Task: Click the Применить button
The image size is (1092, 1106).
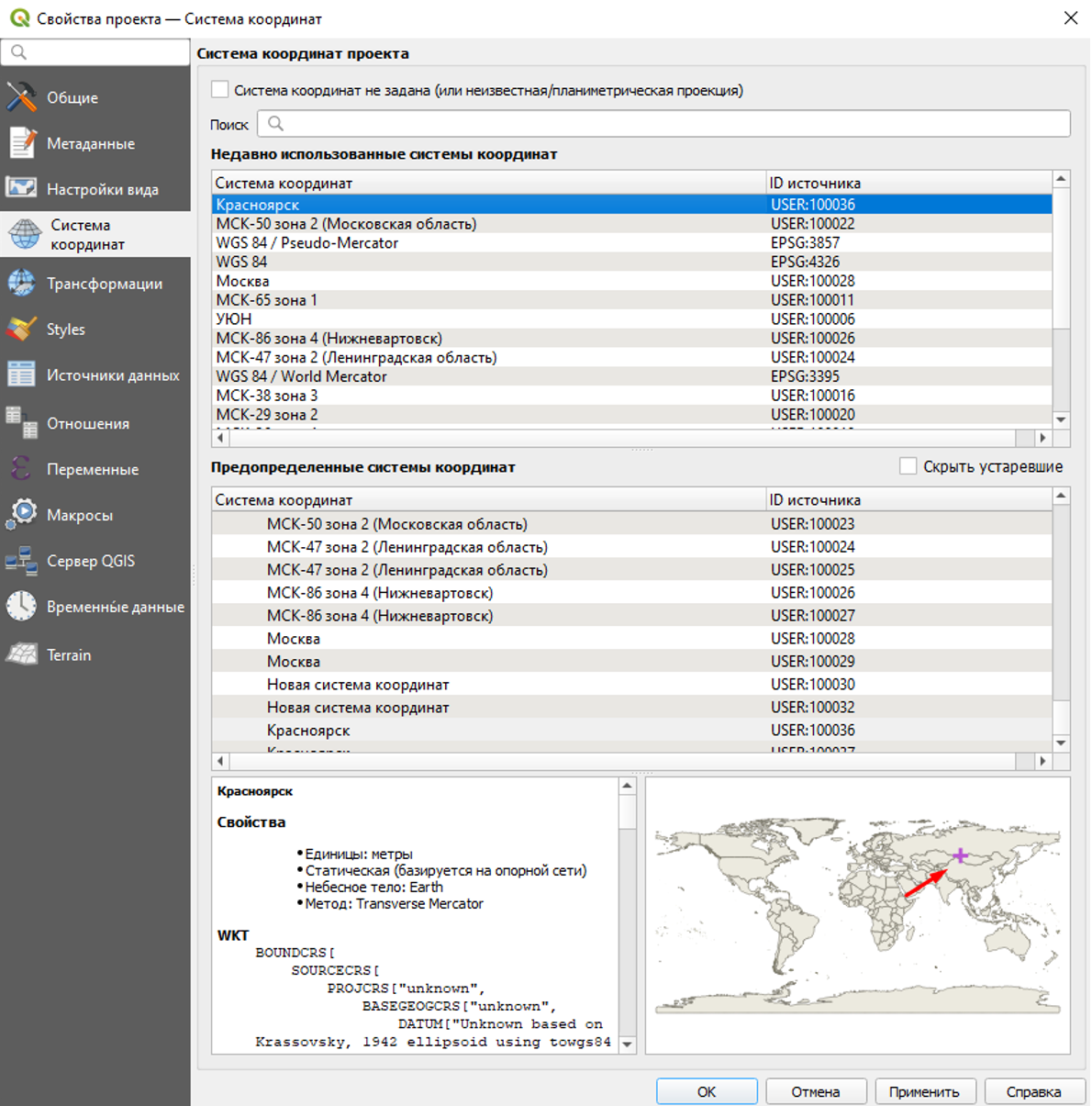Action: coord(924,1091)
